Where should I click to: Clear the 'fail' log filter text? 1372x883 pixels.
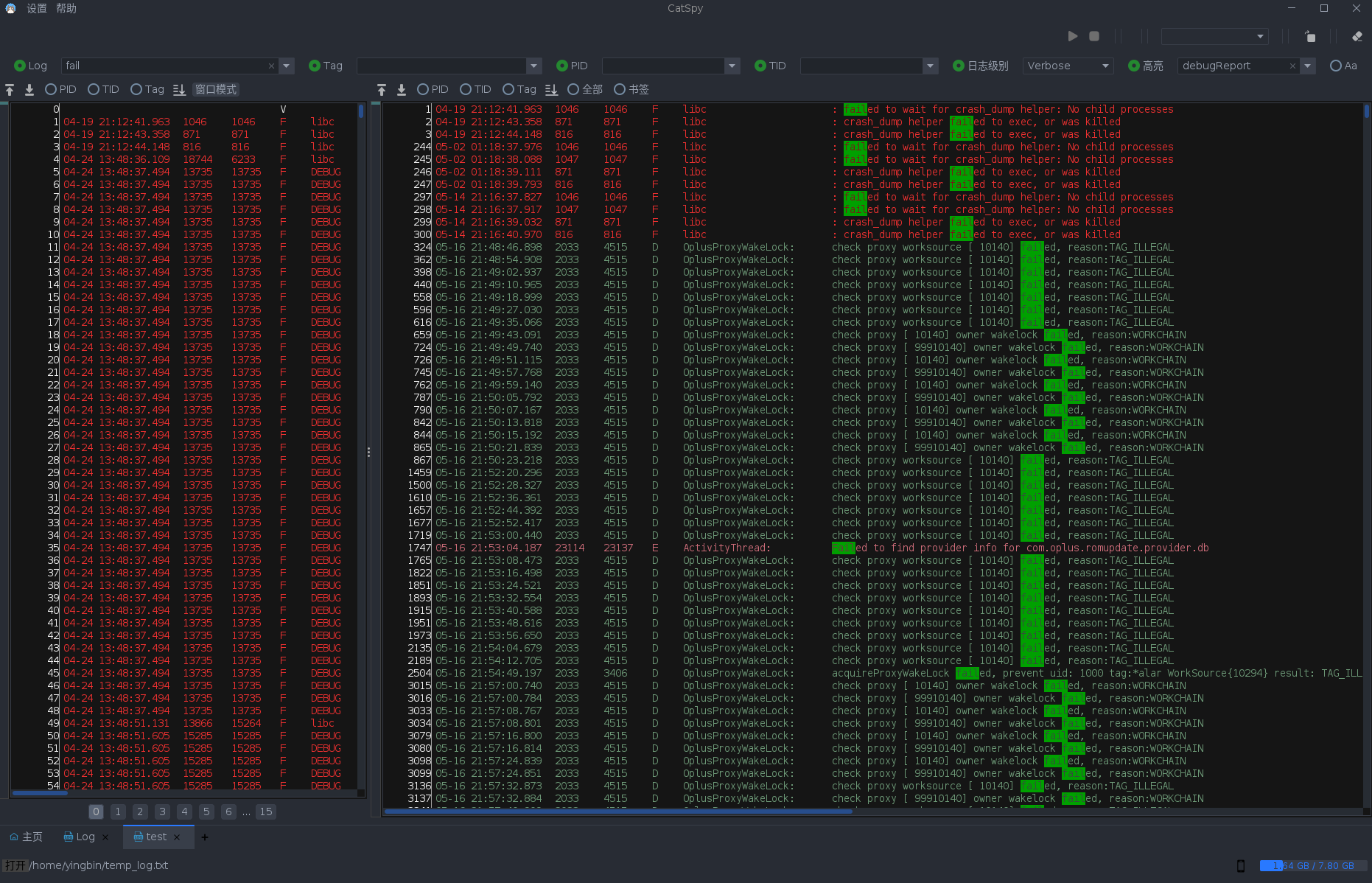pyautogui.click(x=271, y=66)
